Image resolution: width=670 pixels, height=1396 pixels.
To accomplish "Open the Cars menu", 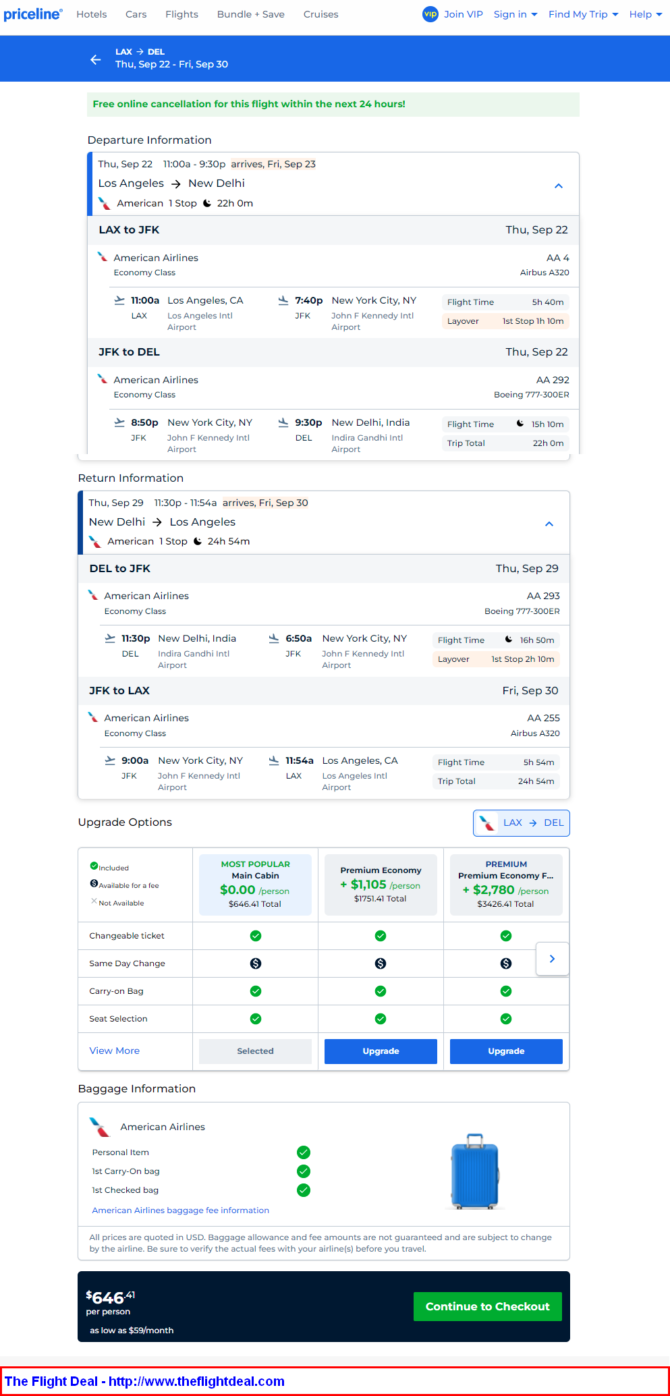I will tap(136, 14).
